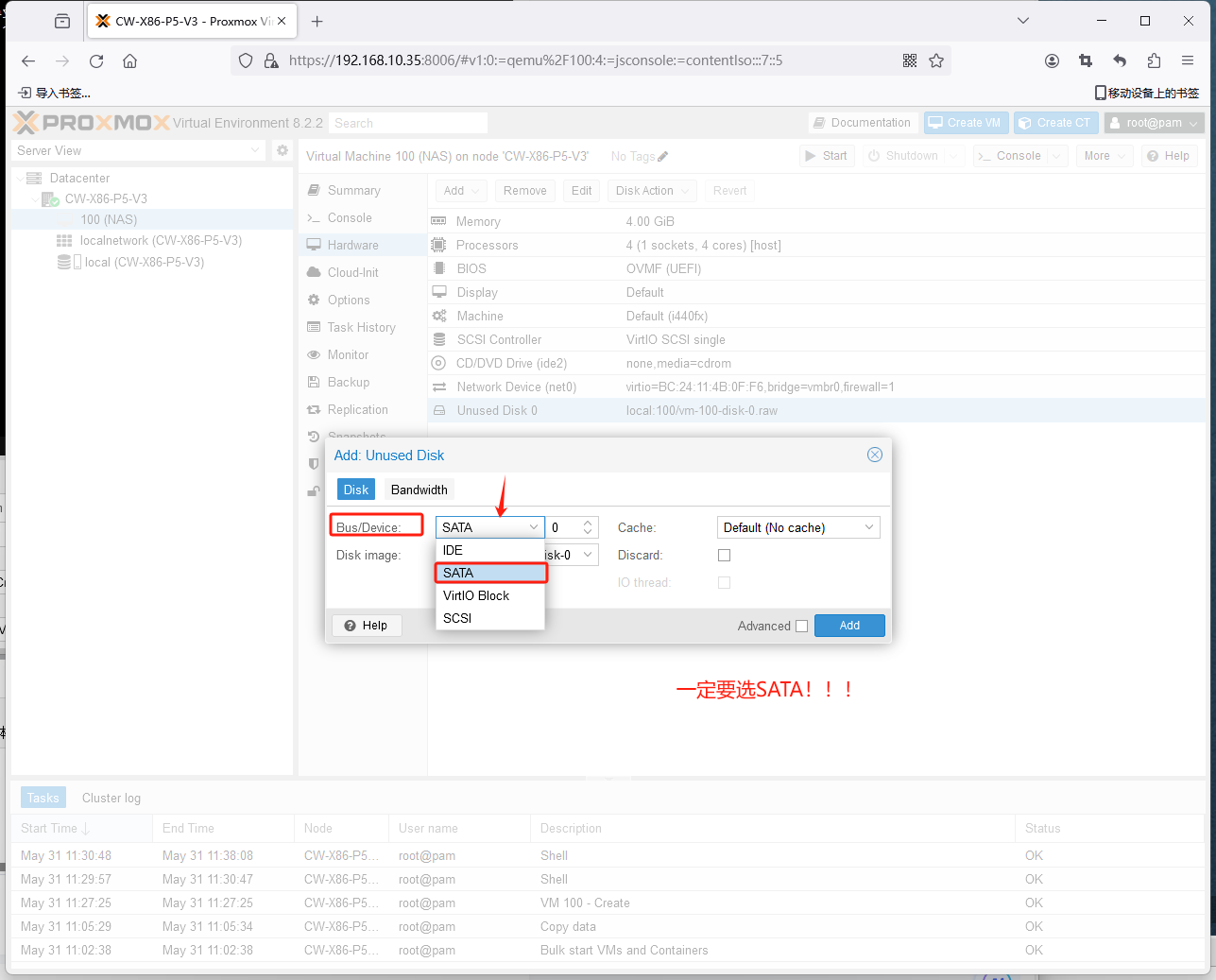Click the top-right Help button
1216x980 pixels.
[1170, 156]
